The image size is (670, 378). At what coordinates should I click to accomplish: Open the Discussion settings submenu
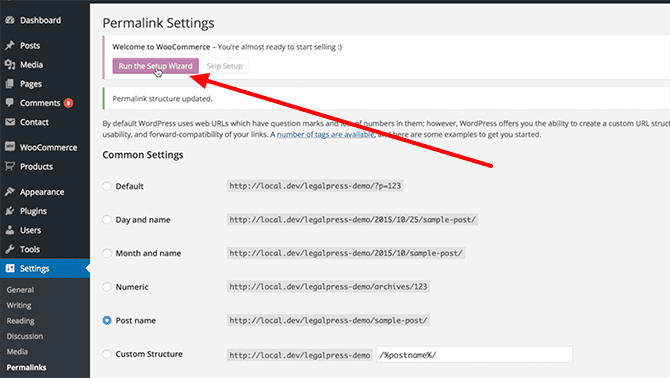tap(25, 336)
